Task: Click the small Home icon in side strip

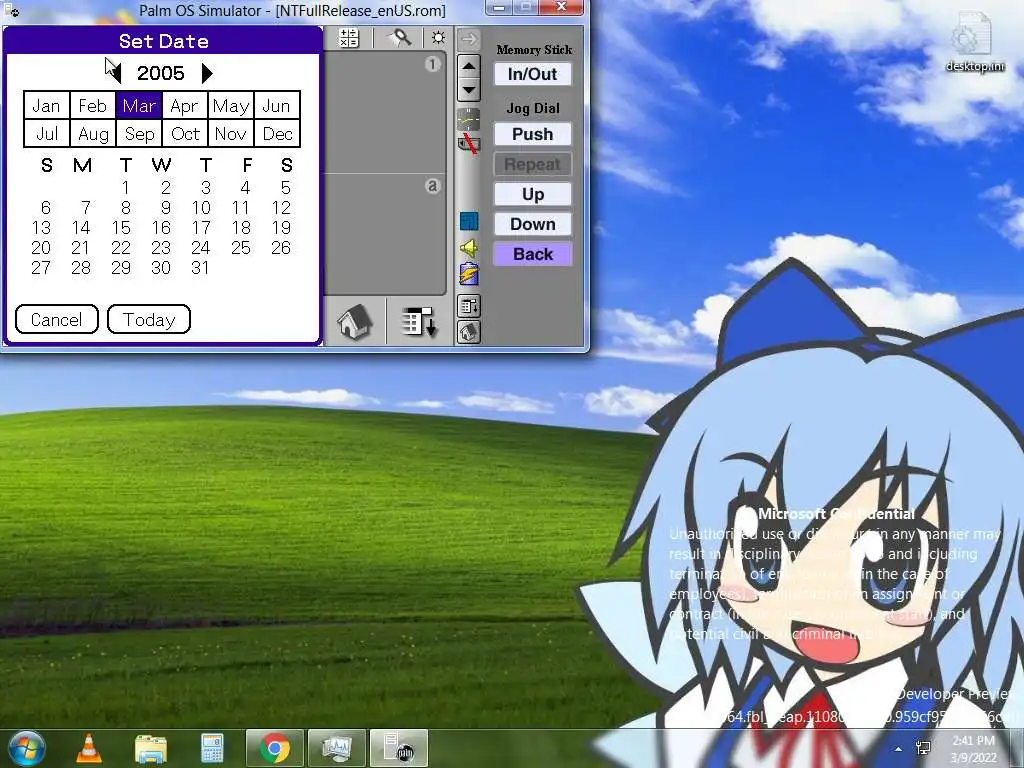Action: 469,332
